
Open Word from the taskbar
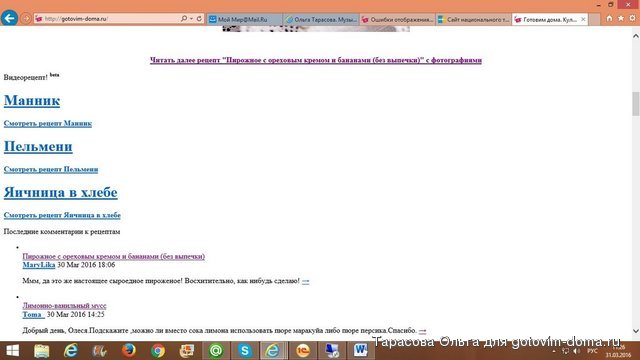click(360, 351)
